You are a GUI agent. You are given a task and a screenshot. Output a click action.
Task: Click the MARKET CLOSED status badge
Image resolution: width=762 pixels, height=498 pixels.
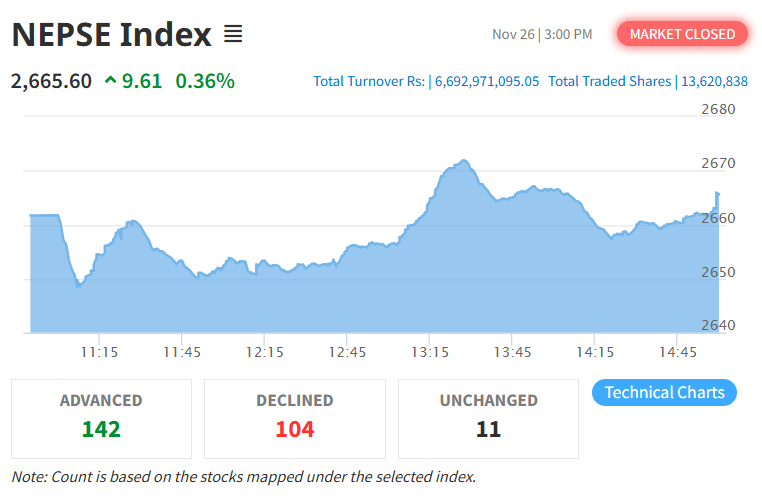point(682,34)
